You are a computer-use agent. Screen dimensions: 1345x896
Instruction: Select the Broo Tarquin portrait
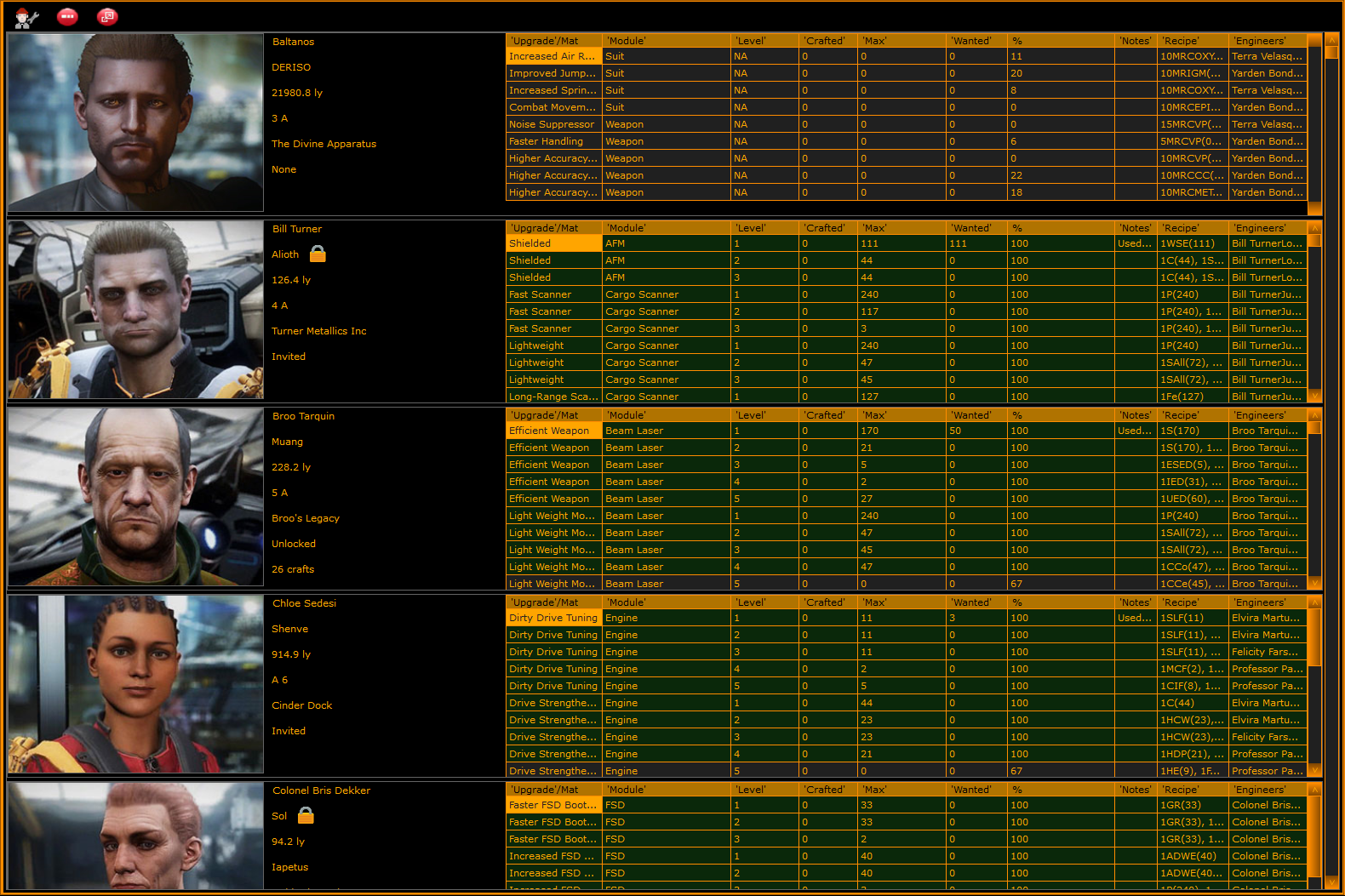click(x=135, y=497)
